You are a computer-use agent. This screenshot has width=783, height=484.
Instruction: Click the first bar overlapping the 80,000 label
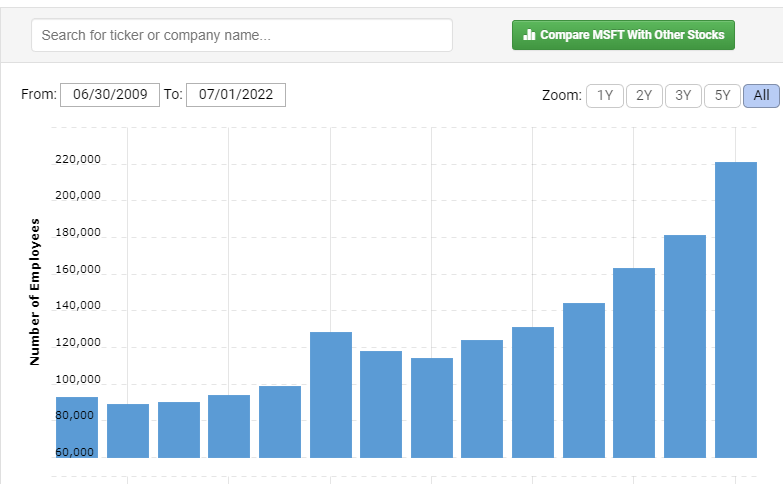[x=77, y=427]
